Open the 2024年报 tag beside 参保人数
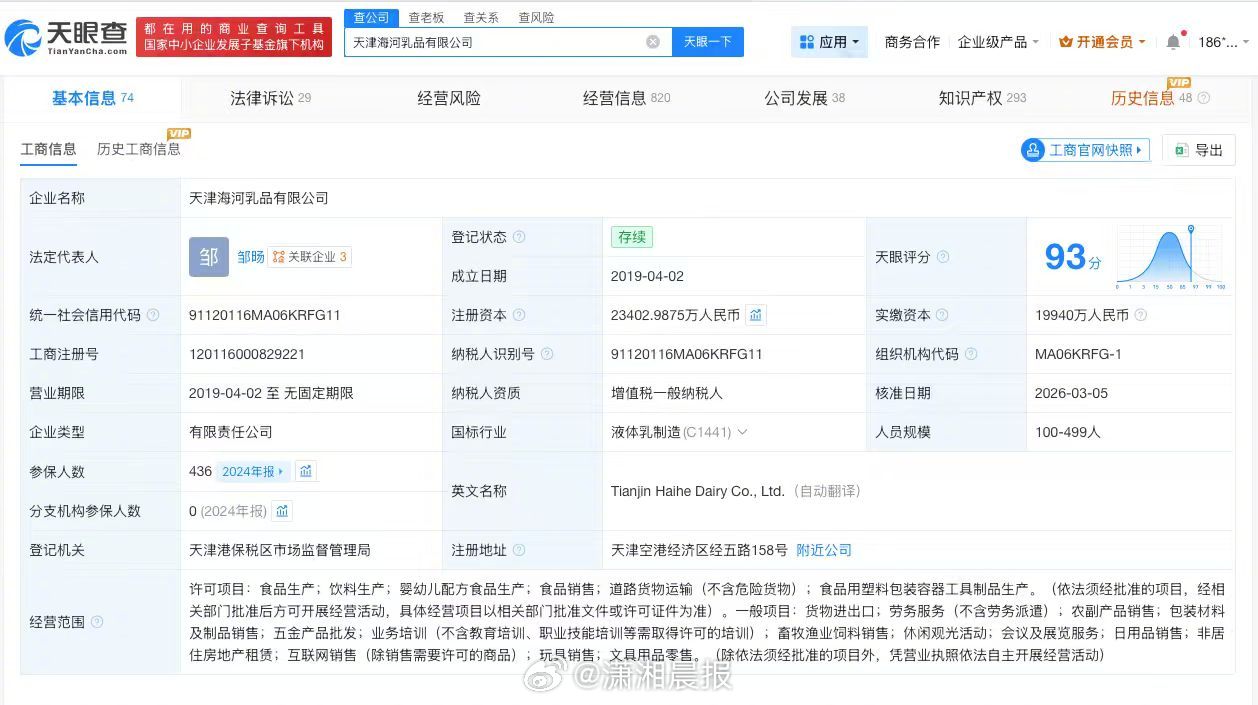 254,471
